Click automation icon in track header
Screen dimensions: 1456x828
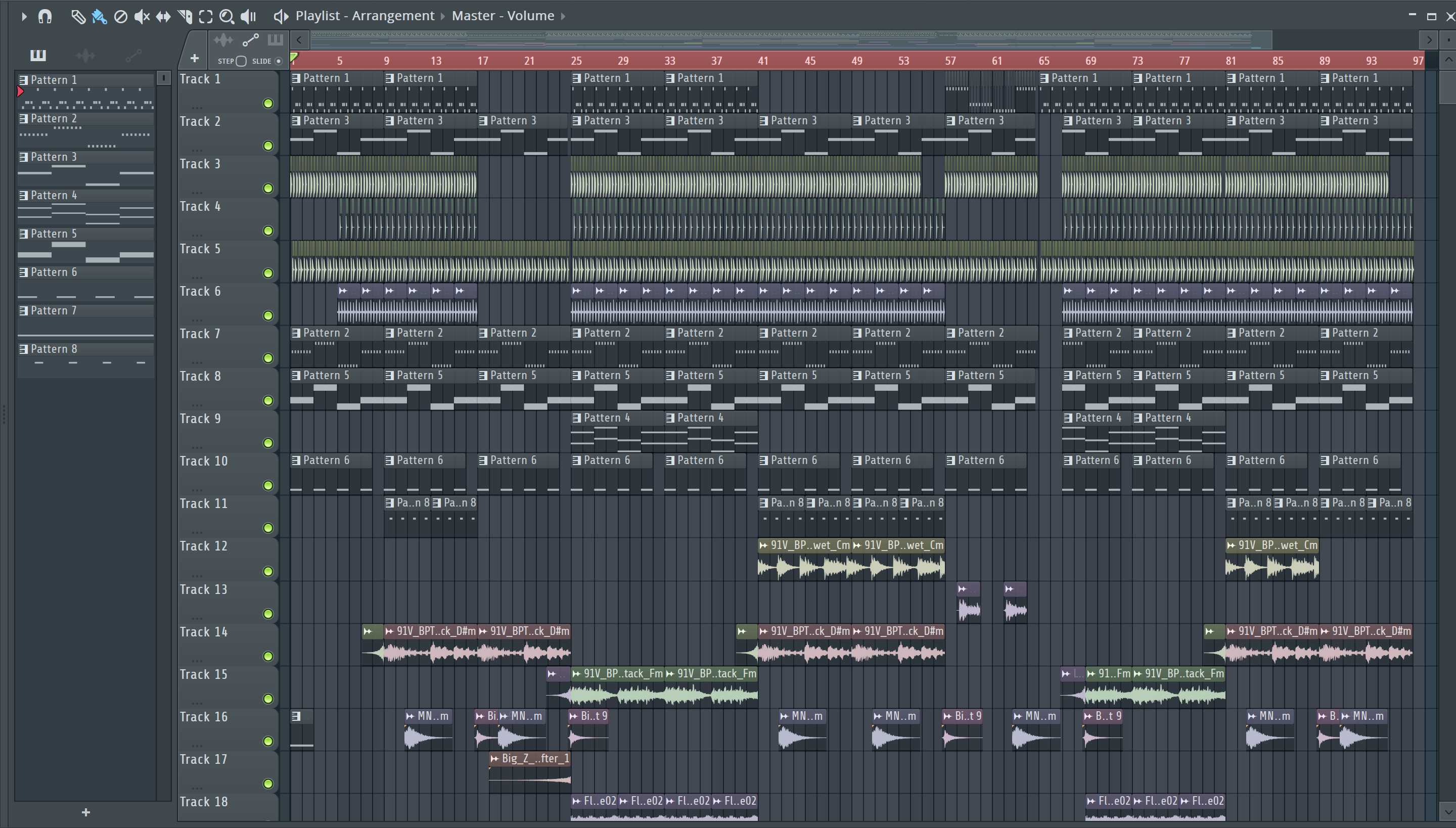[x=250, y=40]
